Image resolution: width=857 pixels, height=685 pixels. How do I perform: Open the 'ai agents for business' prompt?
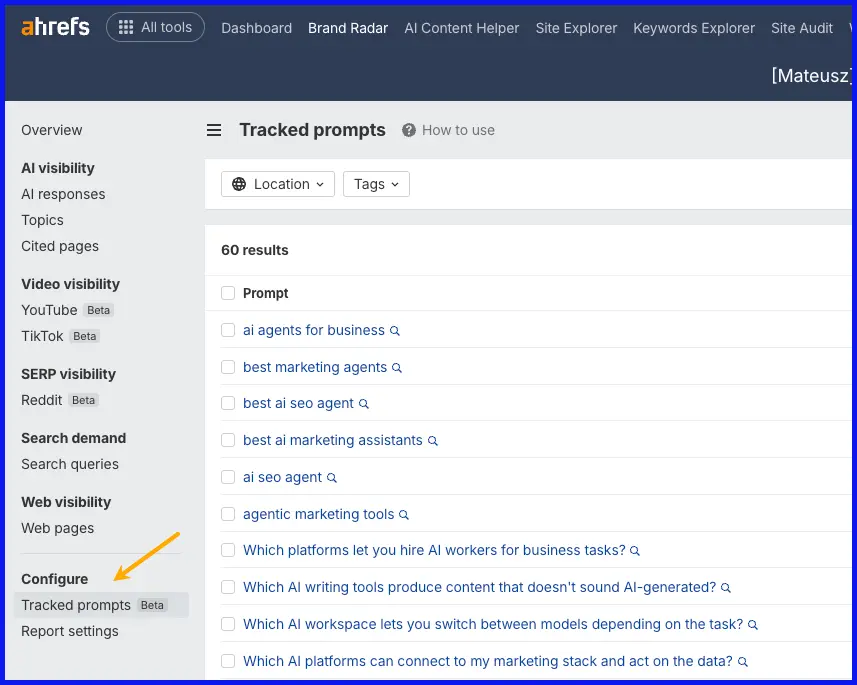[314, 330]
